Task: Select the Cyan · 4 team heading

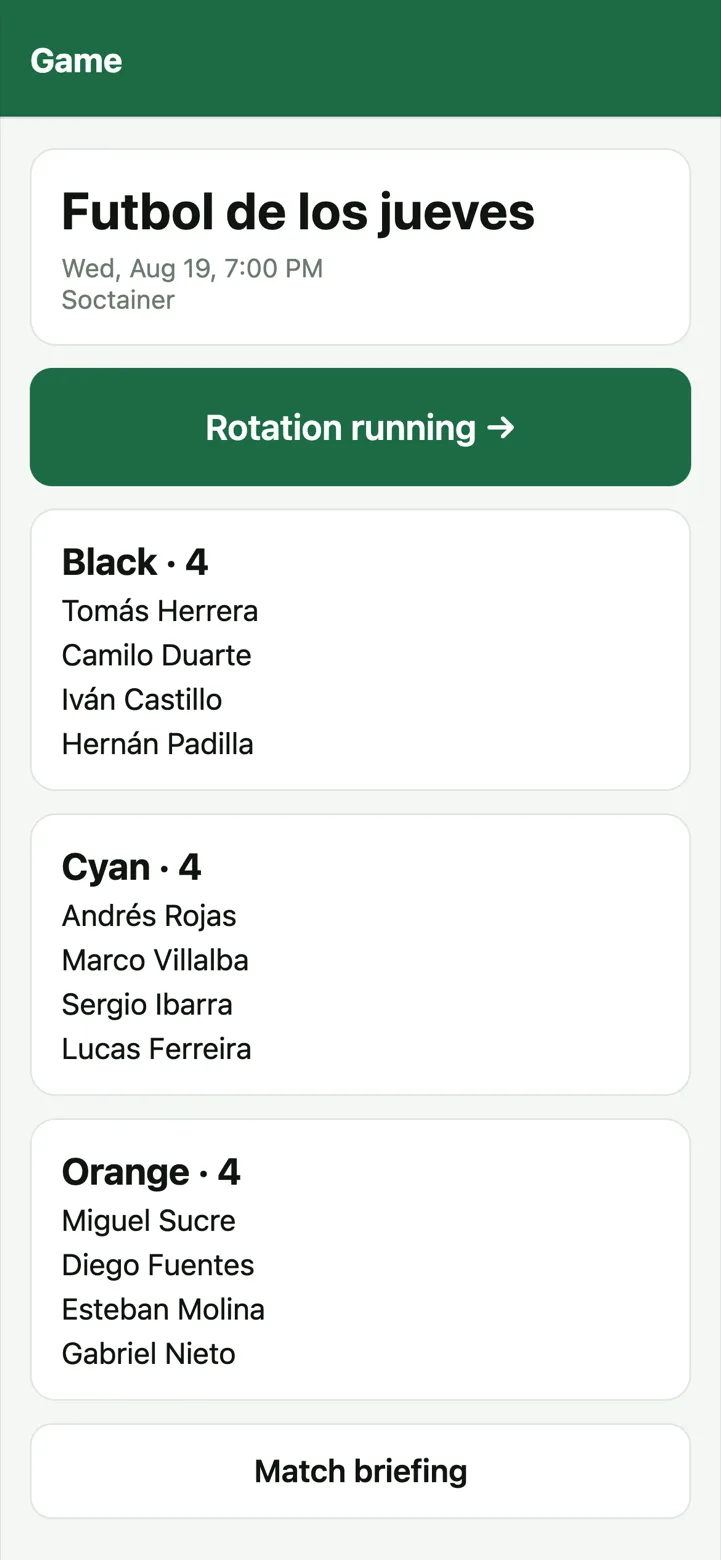Action: point(131,867)
